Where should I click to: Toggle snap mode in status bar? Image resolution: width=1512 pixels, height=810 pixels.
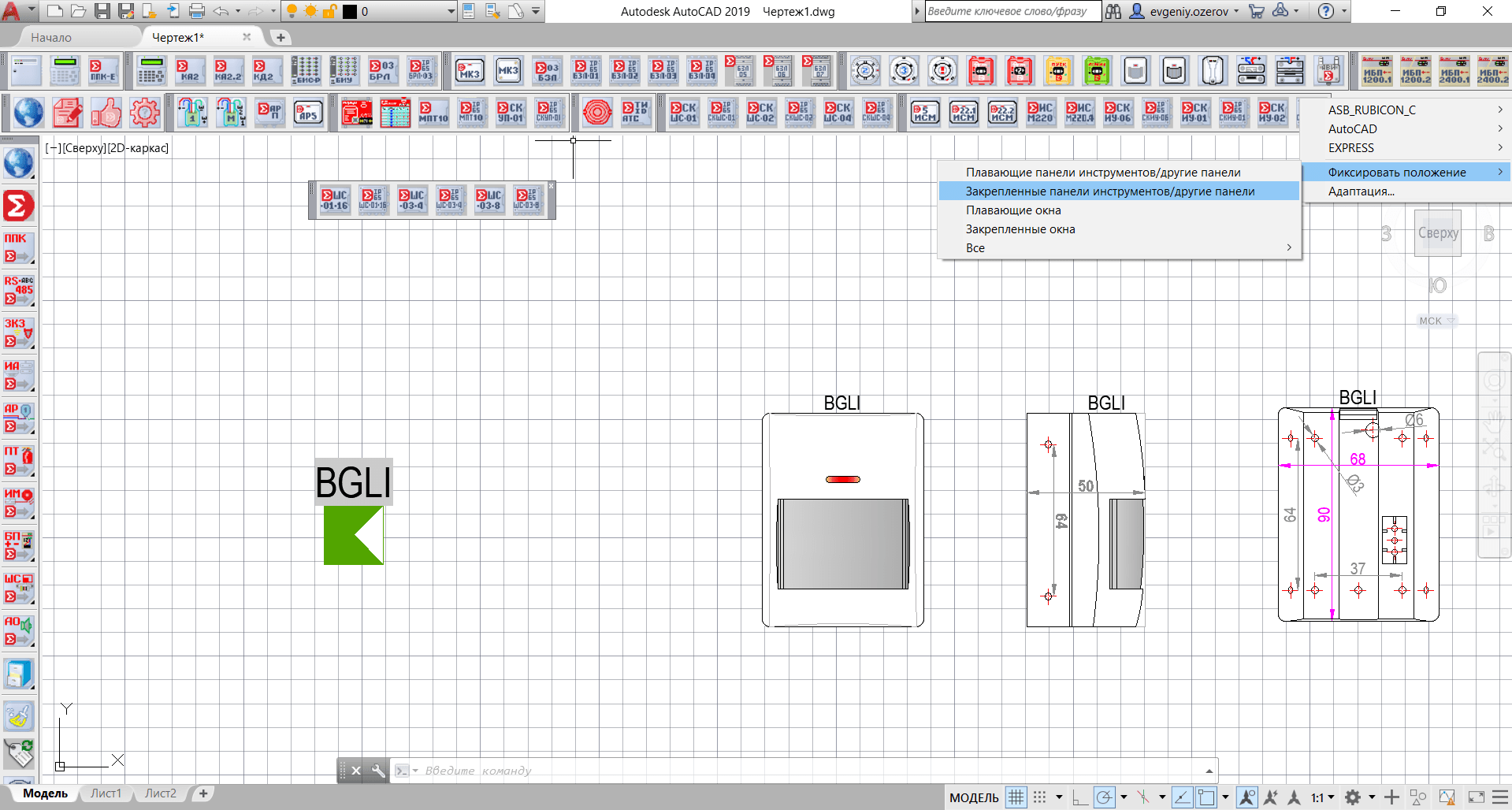coord(1040,797)
